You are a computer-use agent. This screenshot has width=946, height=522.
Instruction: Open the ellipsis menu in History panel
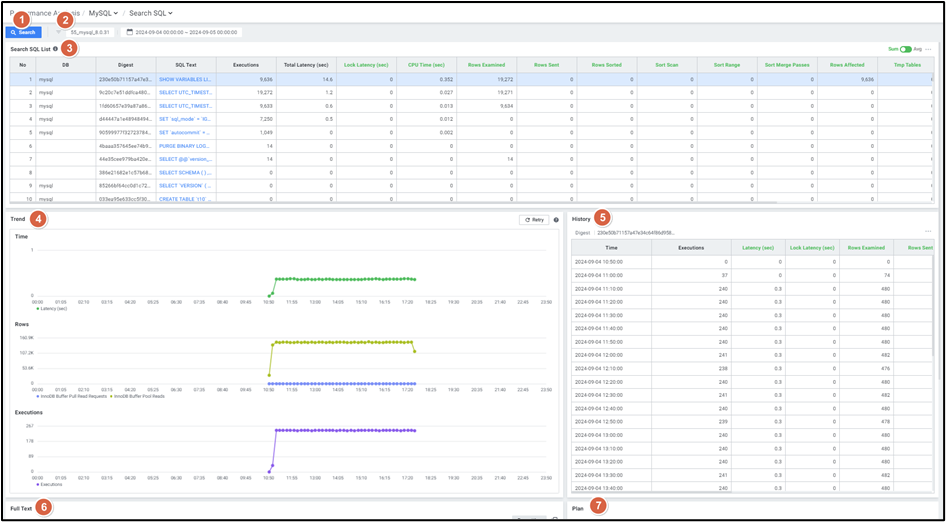point(928,232)
